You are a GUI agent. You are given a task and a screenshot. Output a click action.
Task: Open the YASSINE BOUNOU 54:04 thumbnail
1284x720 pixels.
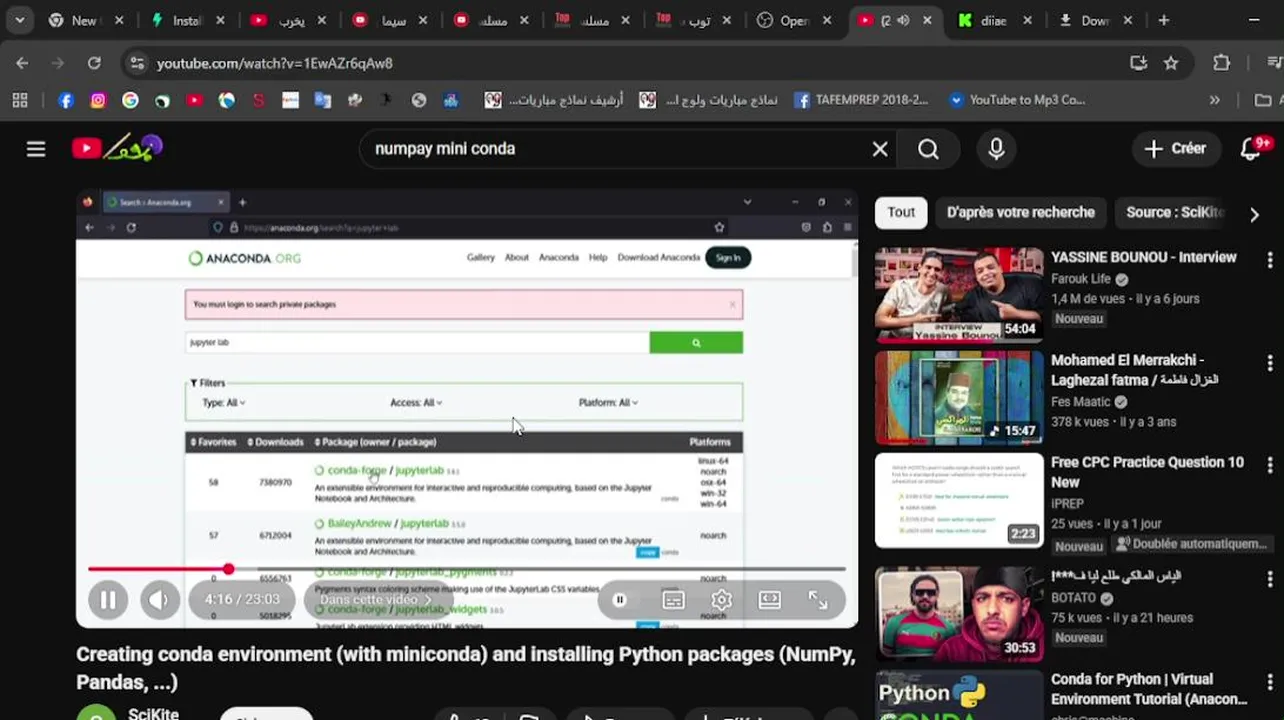[x=959, y=295]
